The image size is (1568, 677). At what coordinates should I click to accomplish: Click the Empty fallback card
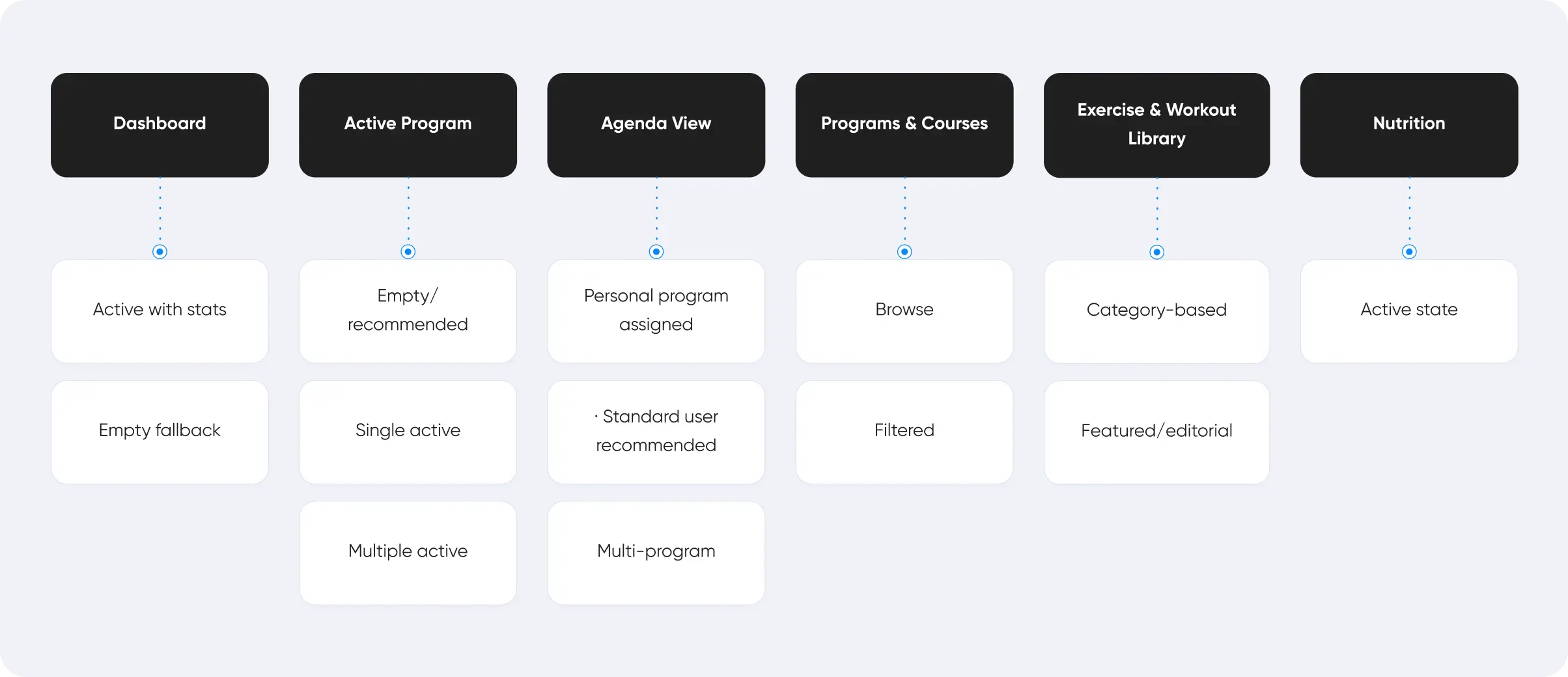(160, 432)
